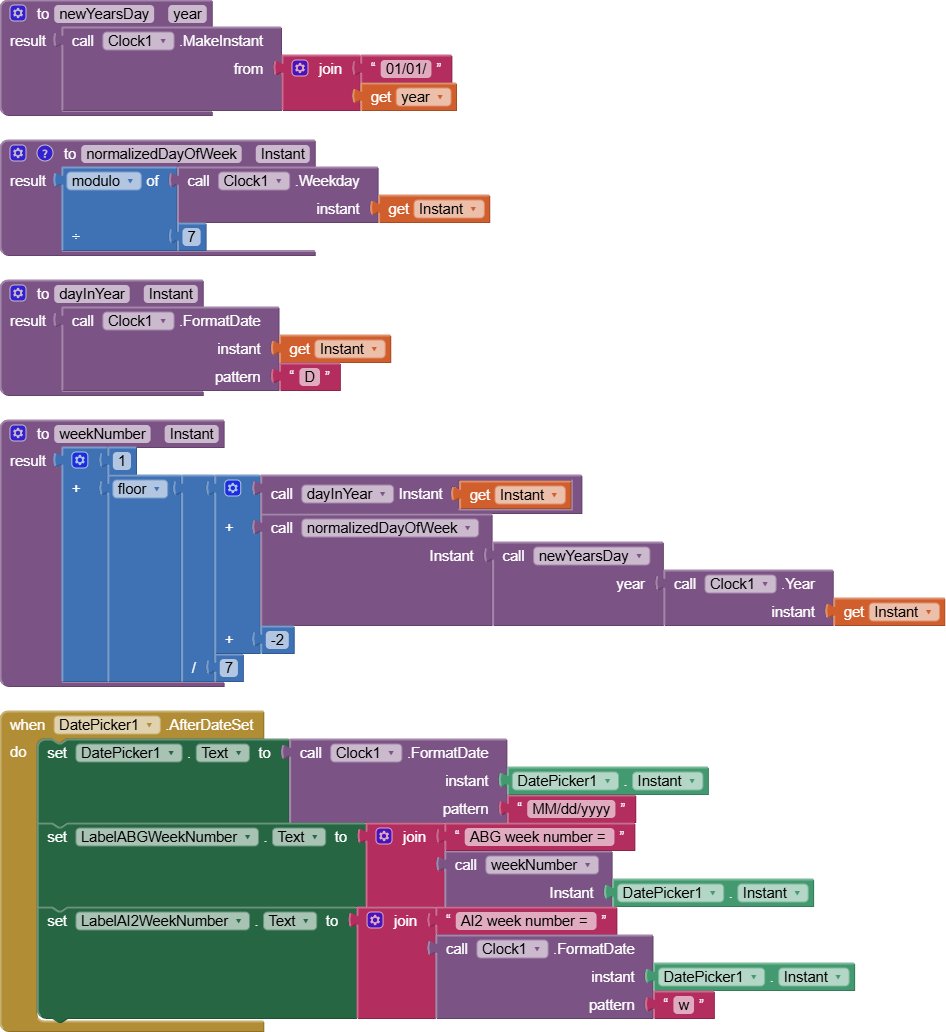Click the dayInYear procedure name field
This screenshot has height=1032, width=946.
coord(92,294)
